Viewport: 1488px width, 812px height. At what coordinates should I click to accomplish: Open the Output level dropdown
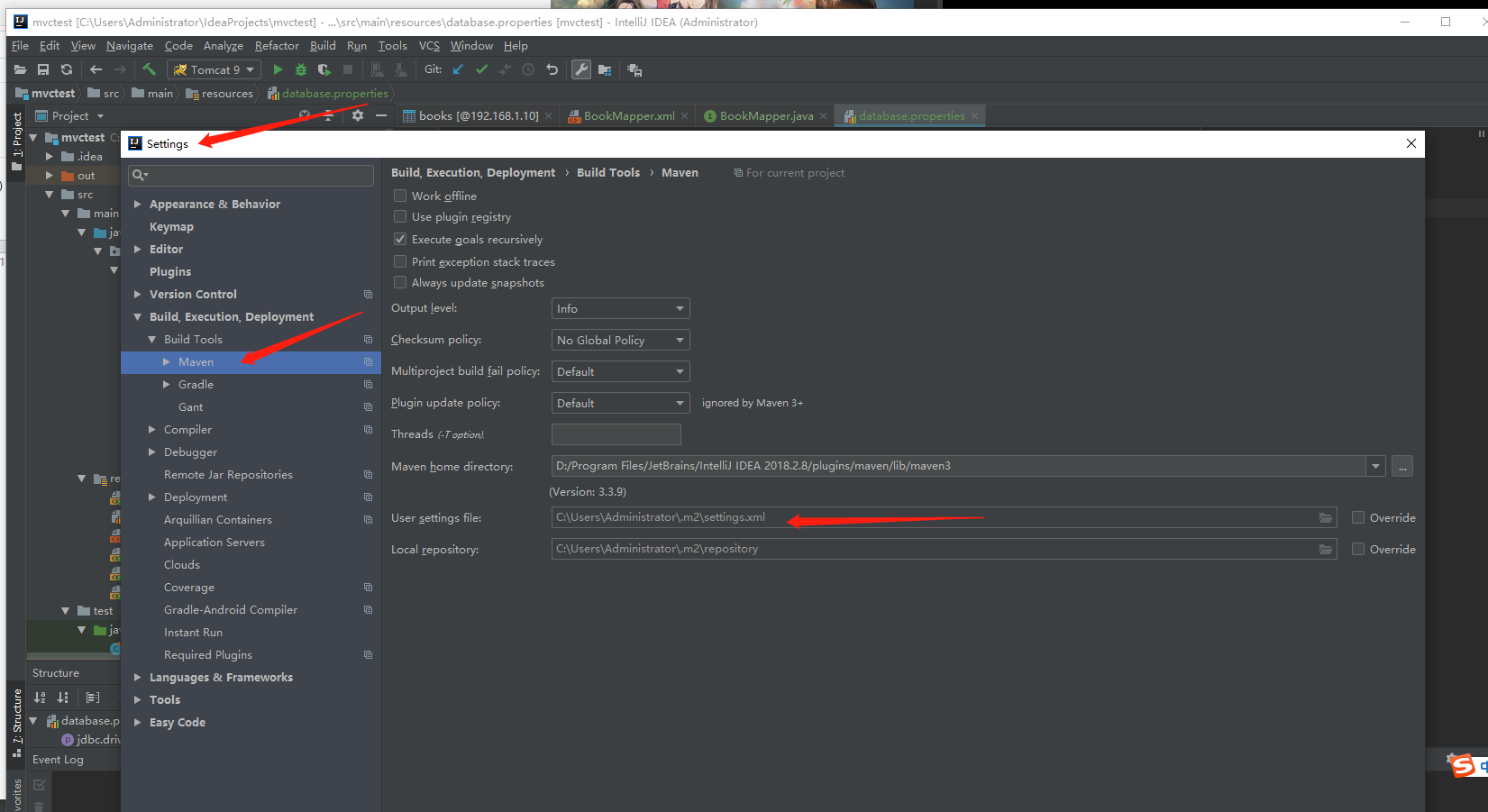pos(620,308)
